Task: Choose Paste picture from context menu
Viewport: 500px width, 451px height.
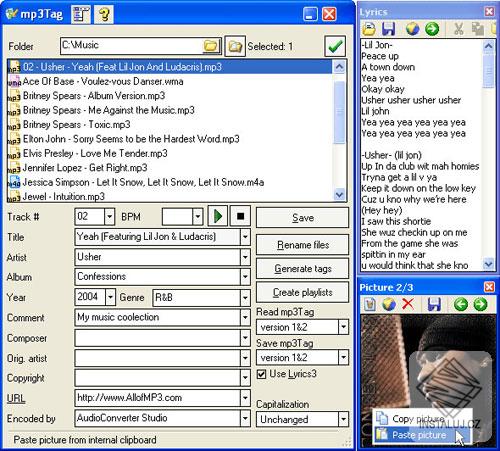Action: point(422,435)
